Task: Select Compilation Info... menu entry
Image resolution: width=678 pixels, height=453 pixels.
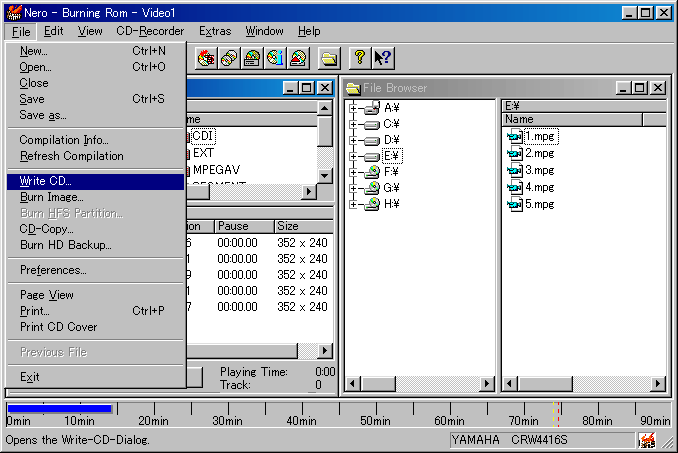Action: [96, 140]
